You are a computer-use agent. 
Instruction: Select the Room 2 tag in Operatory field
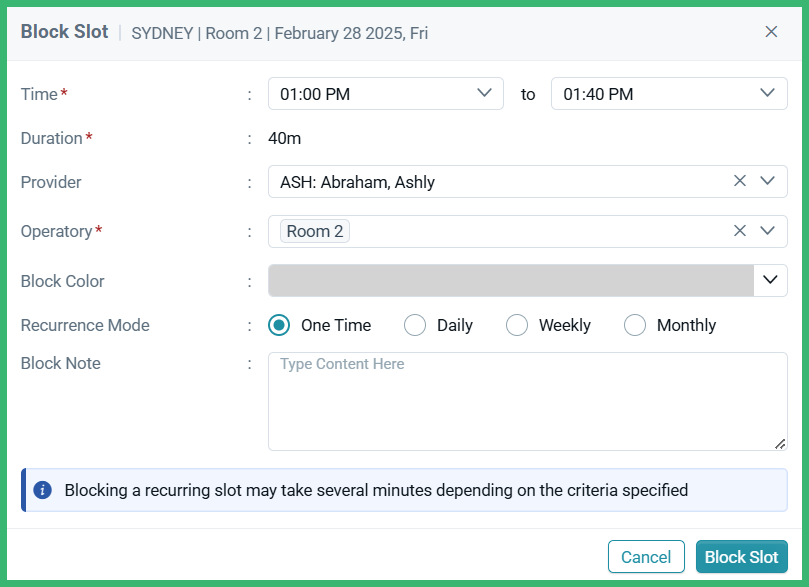[313, 230]
